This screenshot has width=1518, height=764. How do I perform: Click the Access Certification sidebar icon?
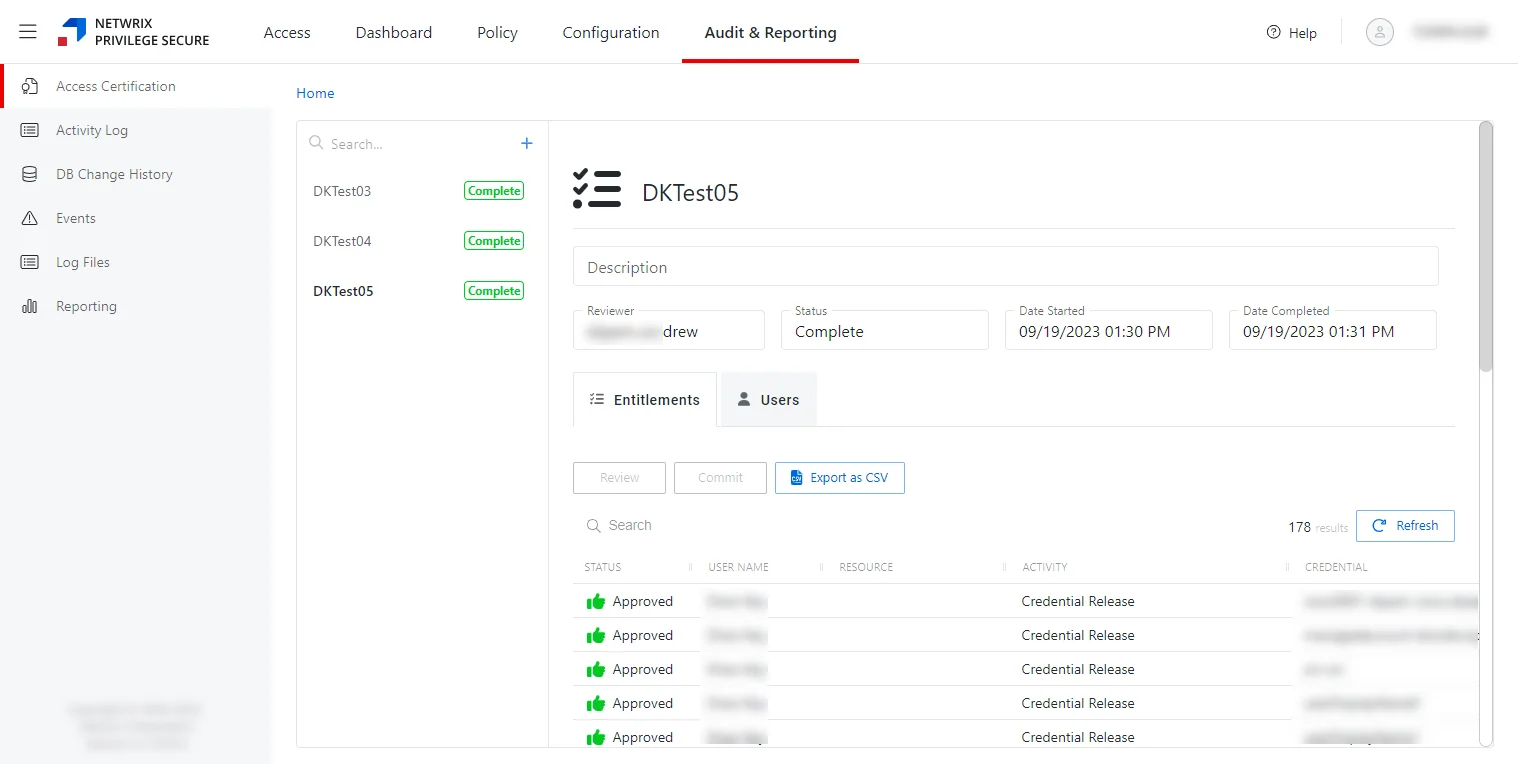pyautogui.click(x=30, y=86)
